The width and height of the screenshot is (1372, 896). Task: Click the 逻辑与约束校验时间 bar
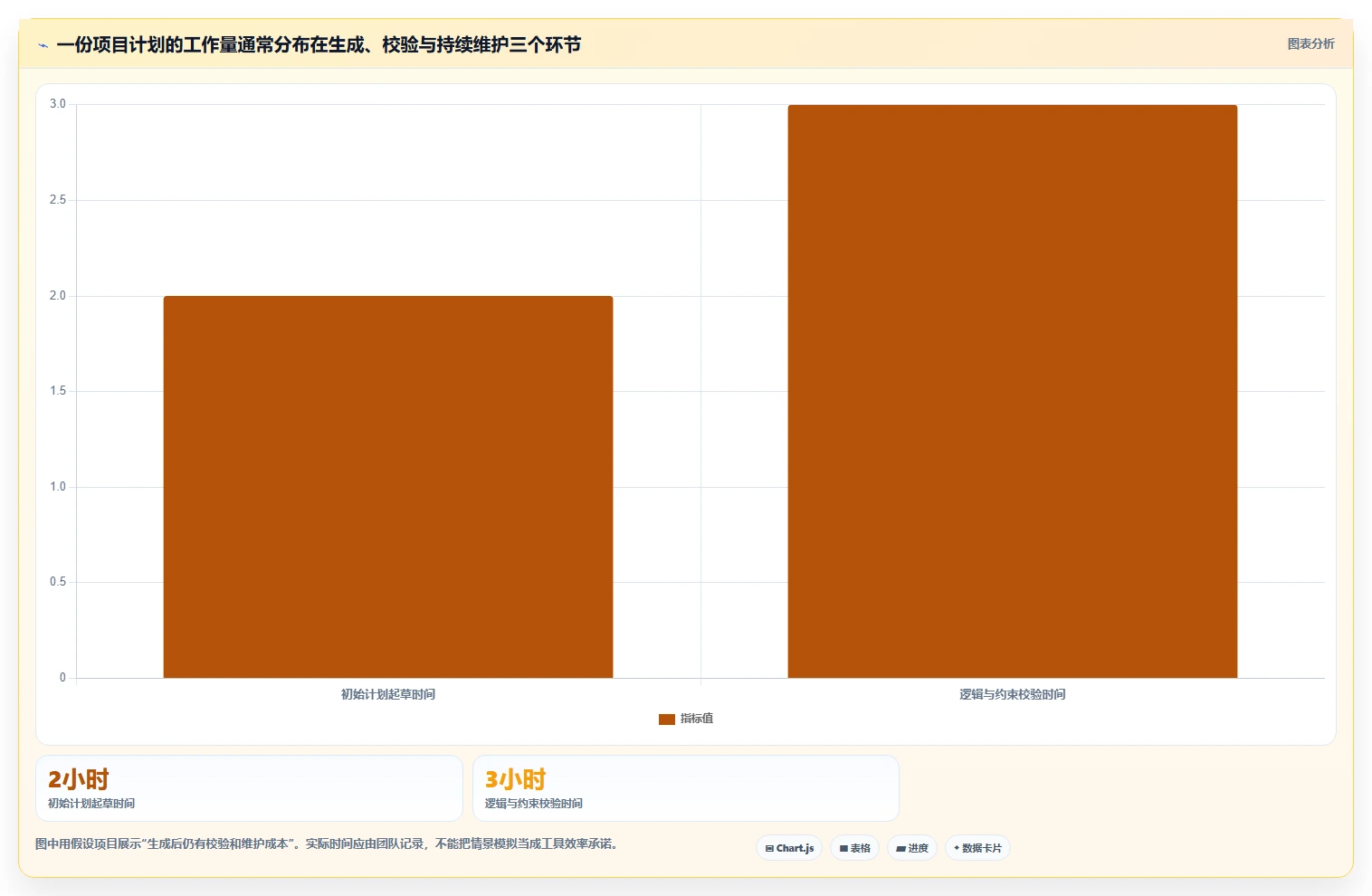coord(1013,391)
